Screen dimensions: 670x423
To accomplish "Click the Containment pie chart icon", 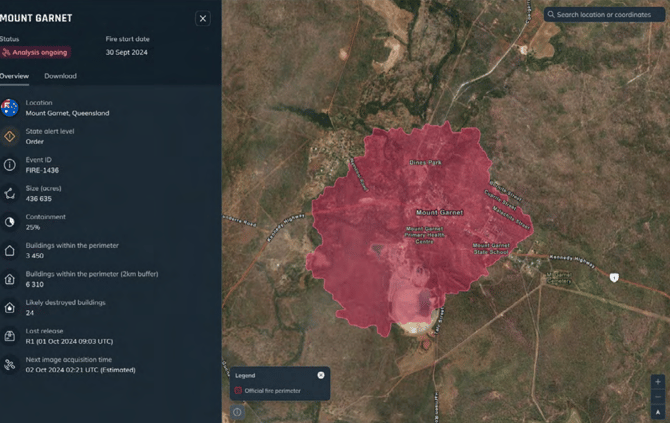I will (x=9, y=222).
